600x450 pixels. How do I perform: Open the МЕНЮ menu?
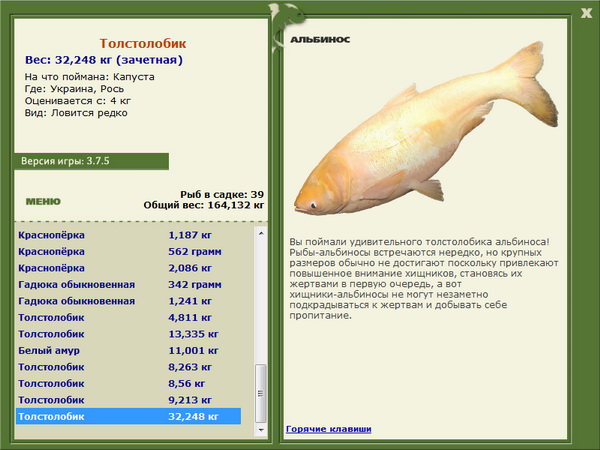(x=43, y=201)
